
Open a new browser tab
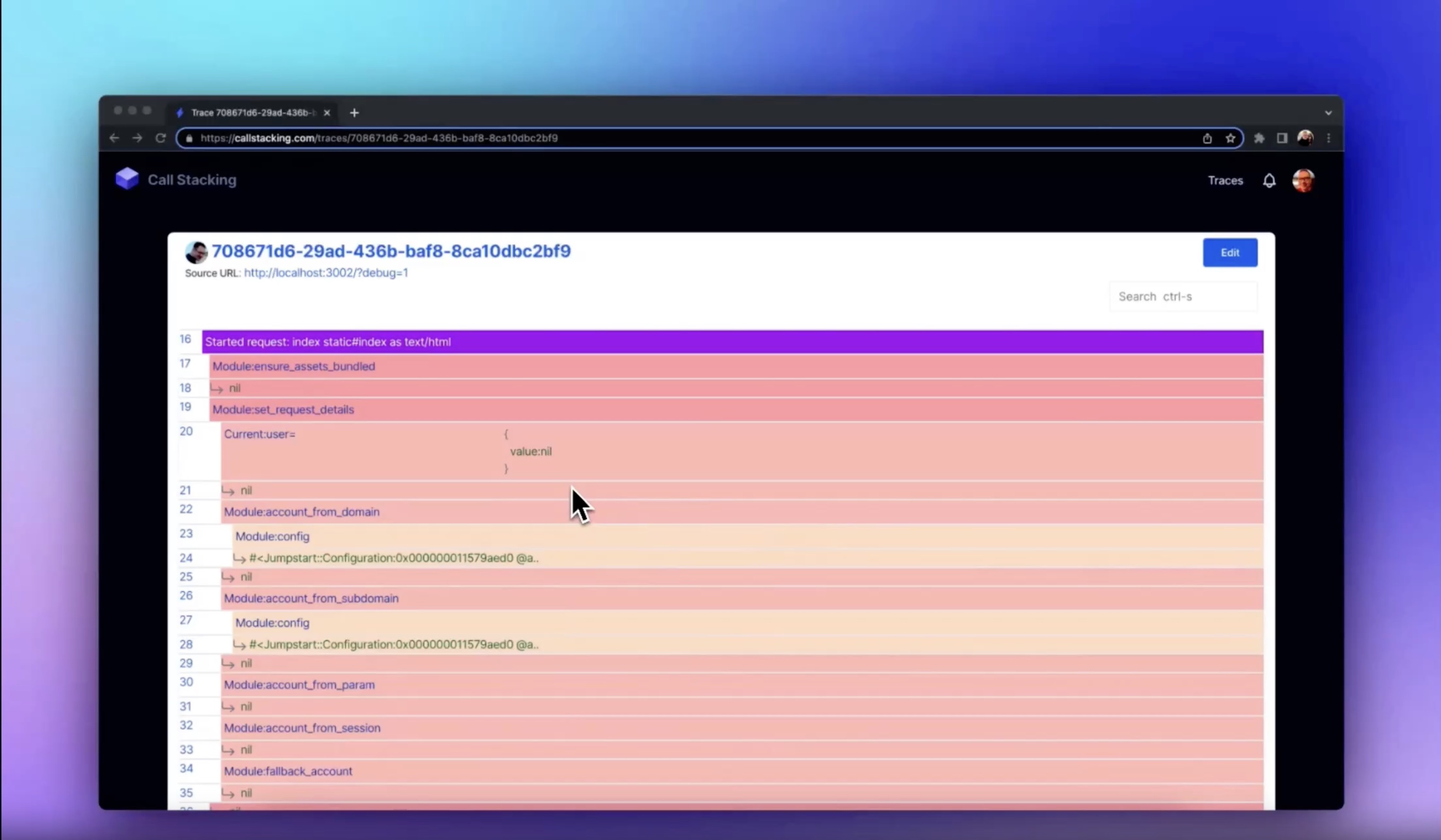point(354,113)
